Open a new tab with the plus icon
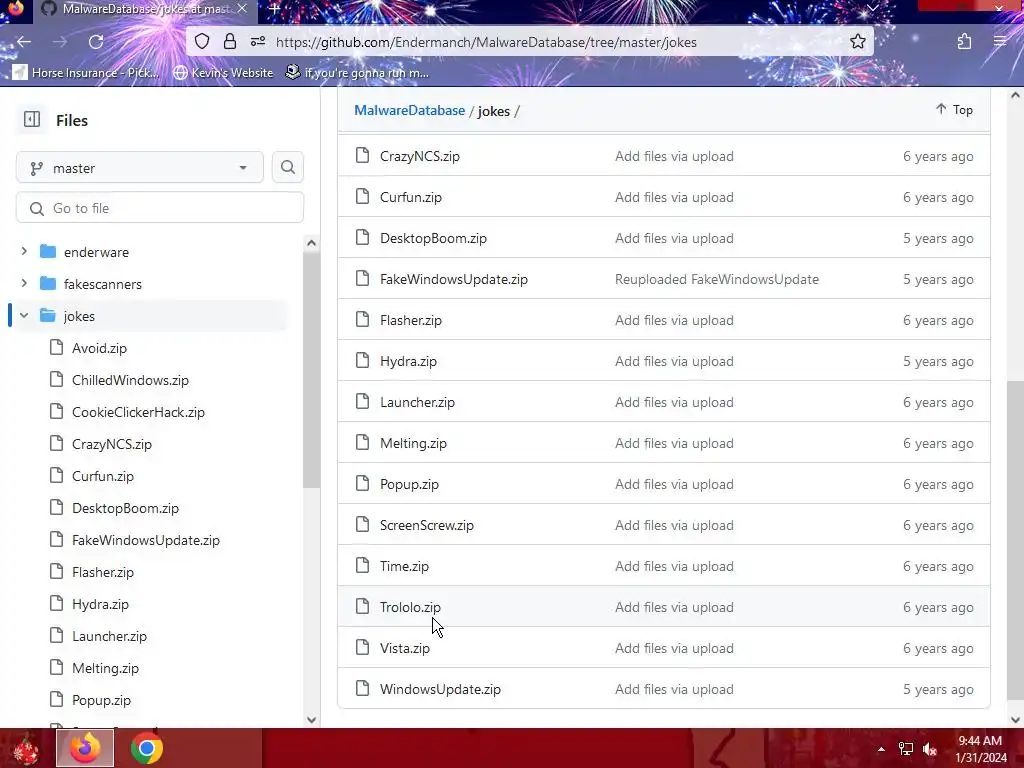 point(275,9)
